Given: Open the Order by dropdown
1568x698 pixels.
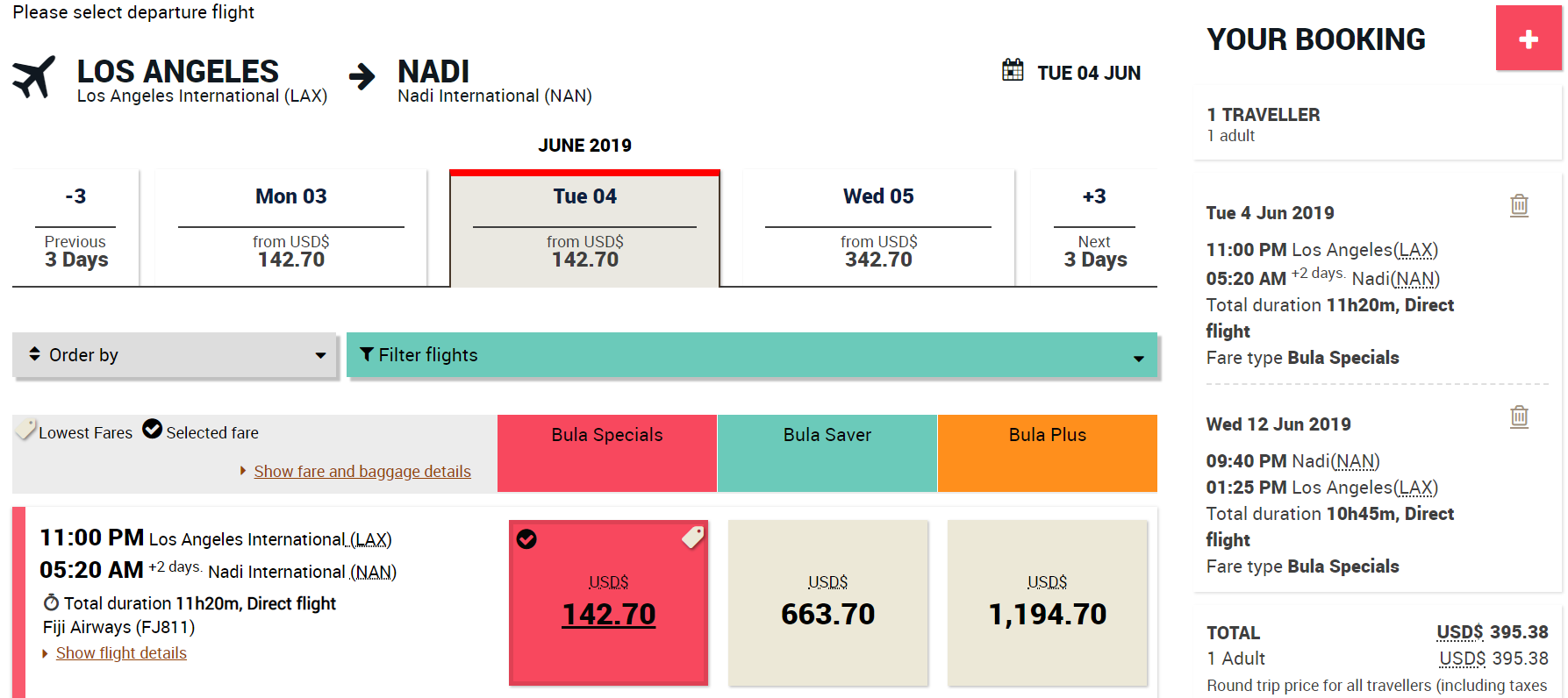Looking at the screenshot, I should (175, 355).
